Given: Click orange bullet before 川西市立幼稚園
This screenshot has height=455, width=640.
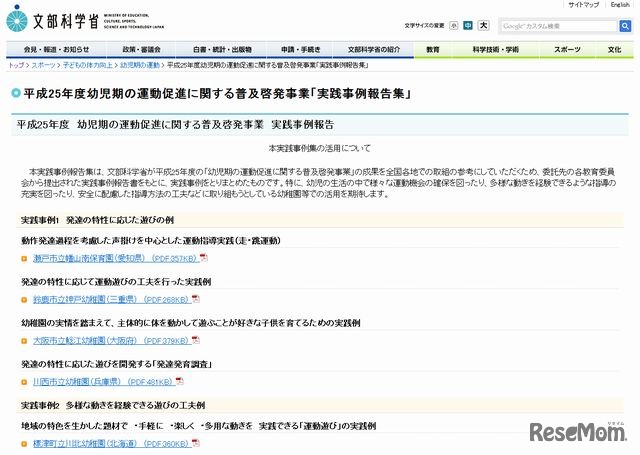Looking at the screenshot, I should (x=24, y=382).
